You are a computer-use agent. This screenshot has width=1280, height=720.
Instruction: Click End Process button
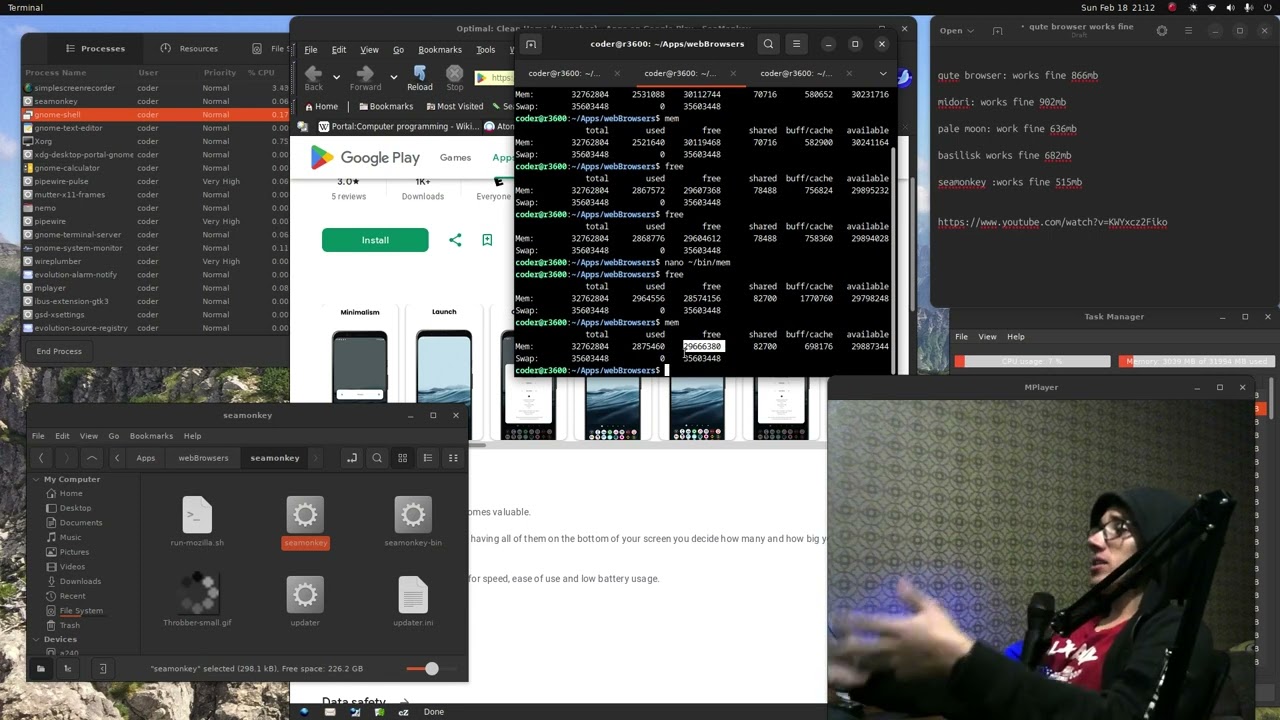(x=59, y=351)
